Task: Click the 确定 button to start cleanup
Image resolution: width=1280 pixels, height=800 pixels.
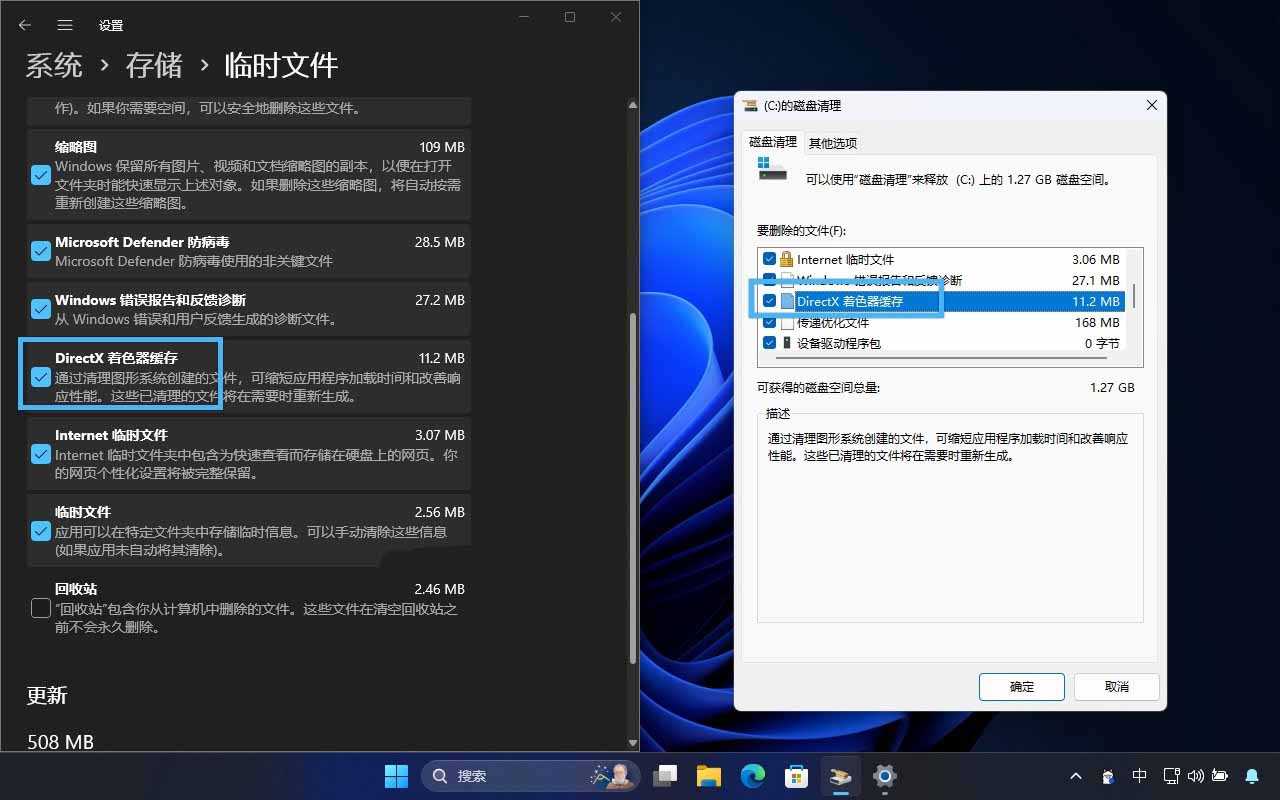Action: point(1021,687)
